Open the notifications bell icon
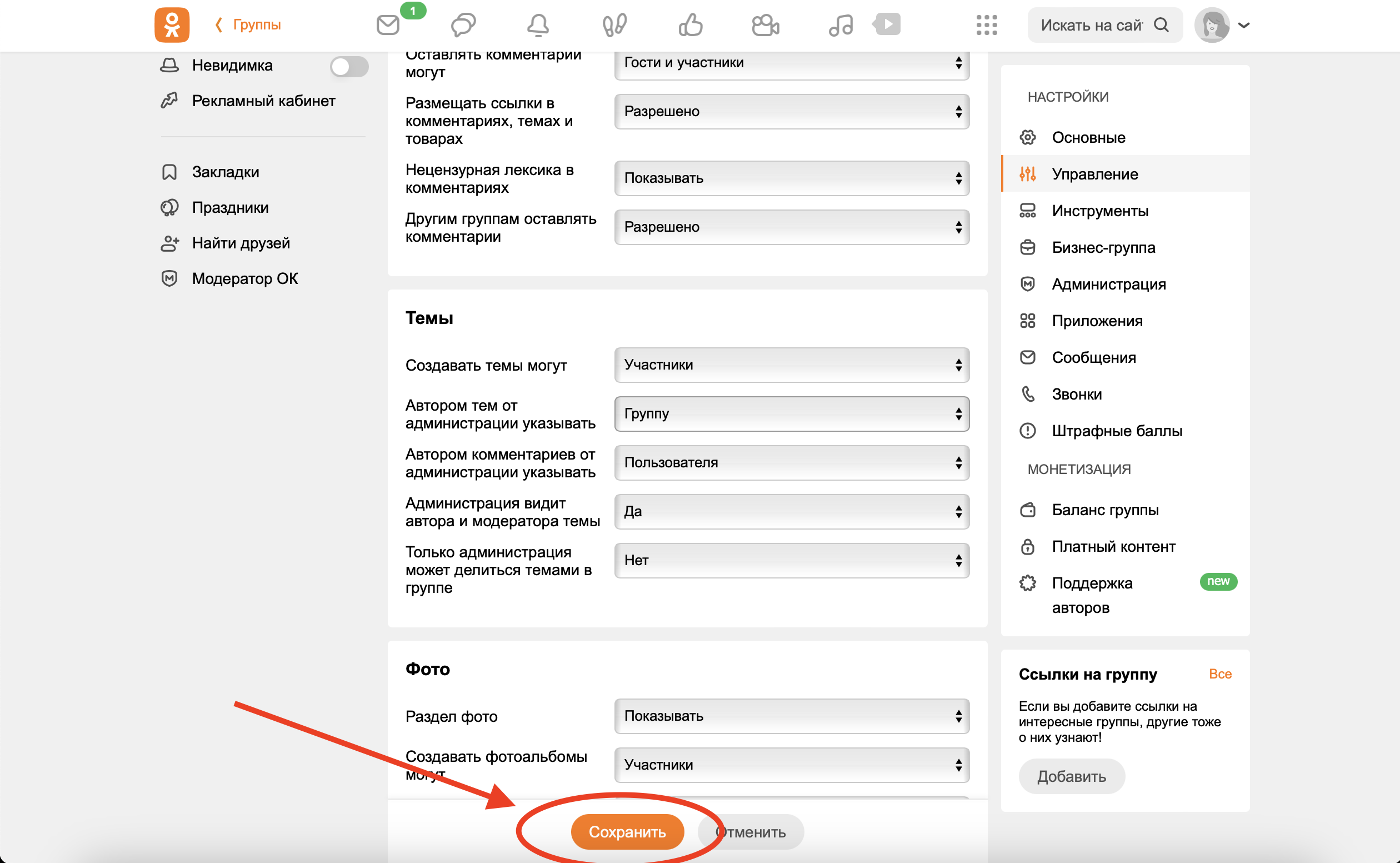 click(537, 25)
